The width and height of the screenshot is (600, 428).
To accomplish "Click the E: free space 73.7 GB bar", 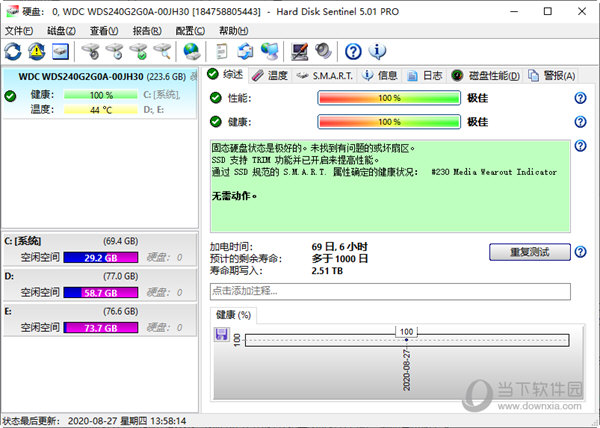I will pos(101,328).
